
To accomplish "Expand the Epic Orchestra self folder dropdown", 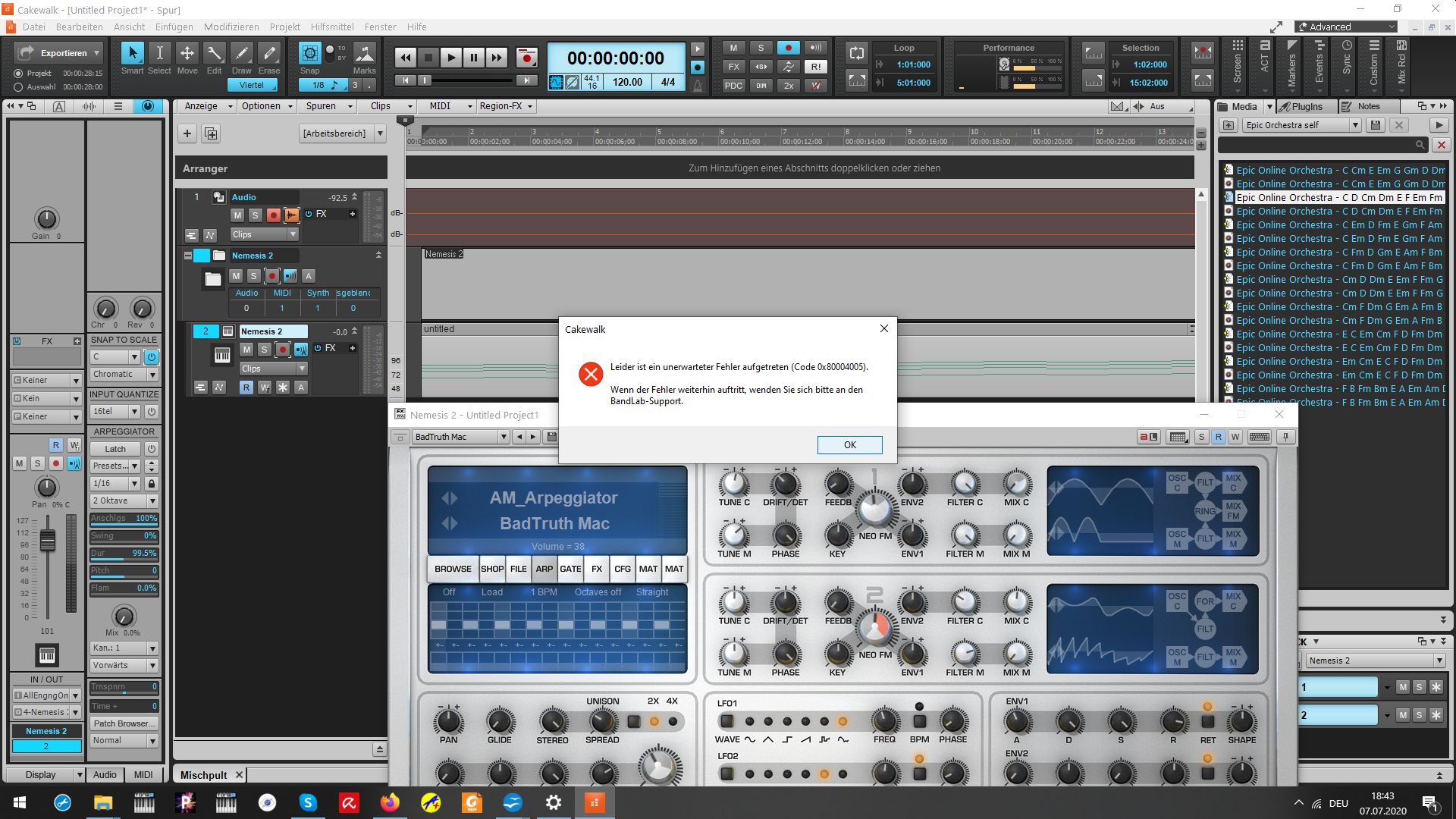I will 1354,125.
